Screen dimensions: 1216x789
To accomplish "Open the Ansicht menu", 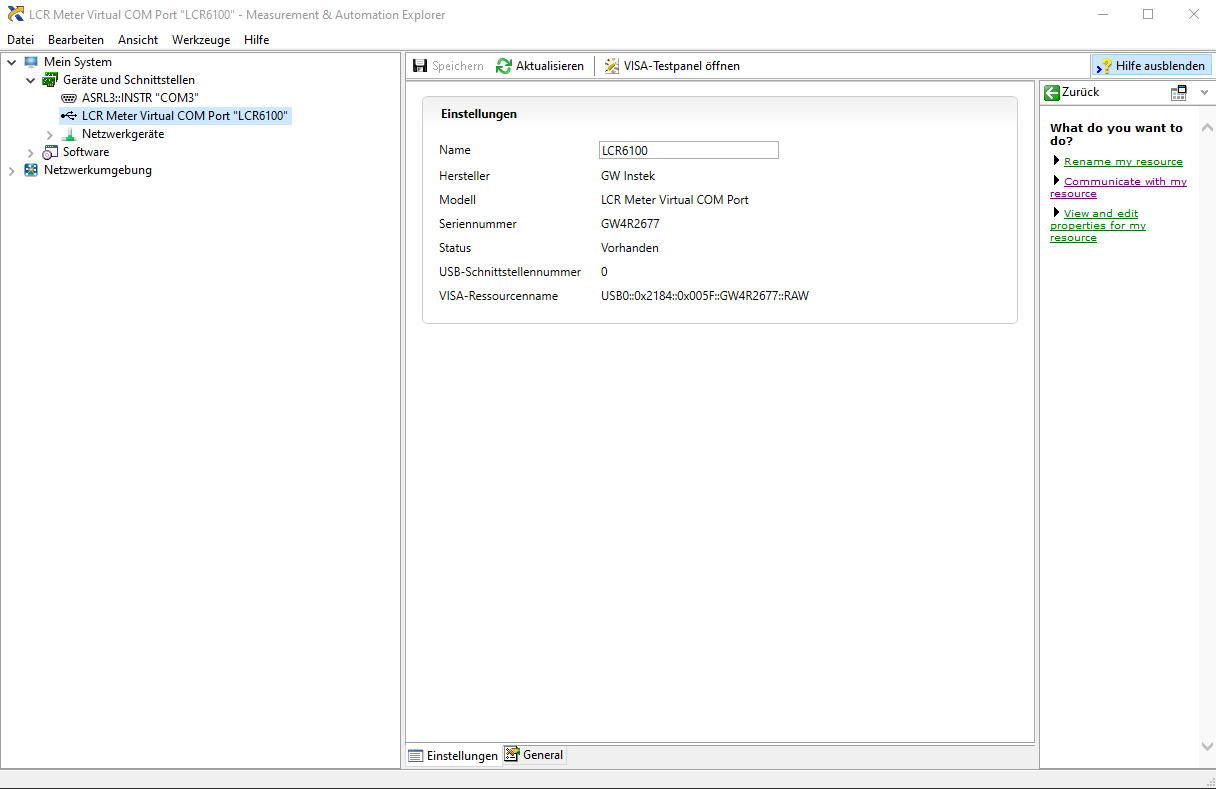I will point(138,40).
